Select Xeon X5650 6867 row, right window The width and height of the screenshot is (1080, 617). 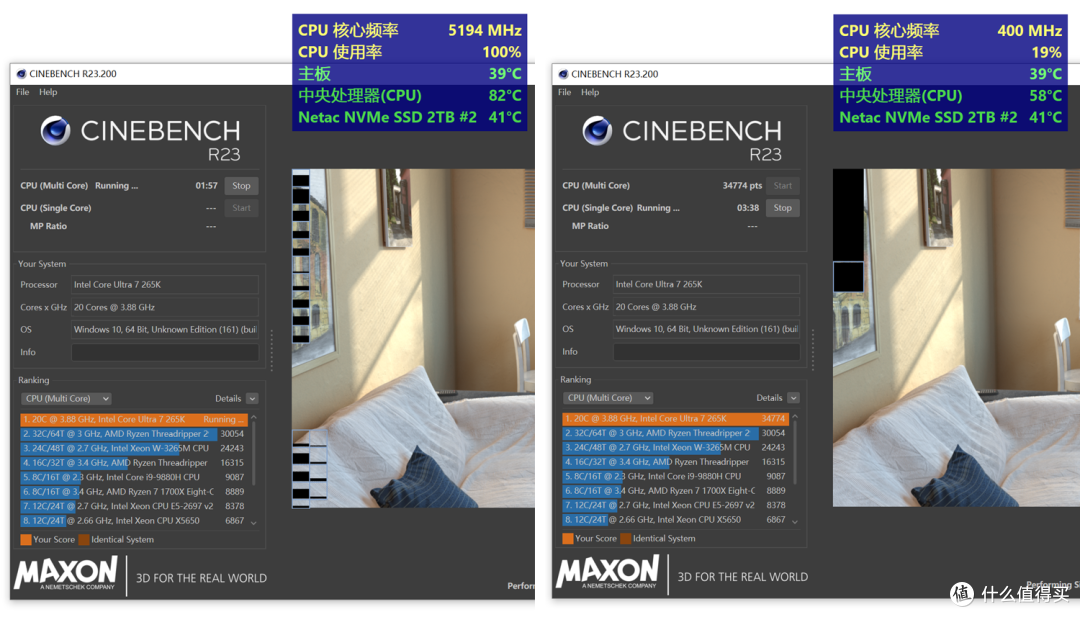(x=676, y=520)
